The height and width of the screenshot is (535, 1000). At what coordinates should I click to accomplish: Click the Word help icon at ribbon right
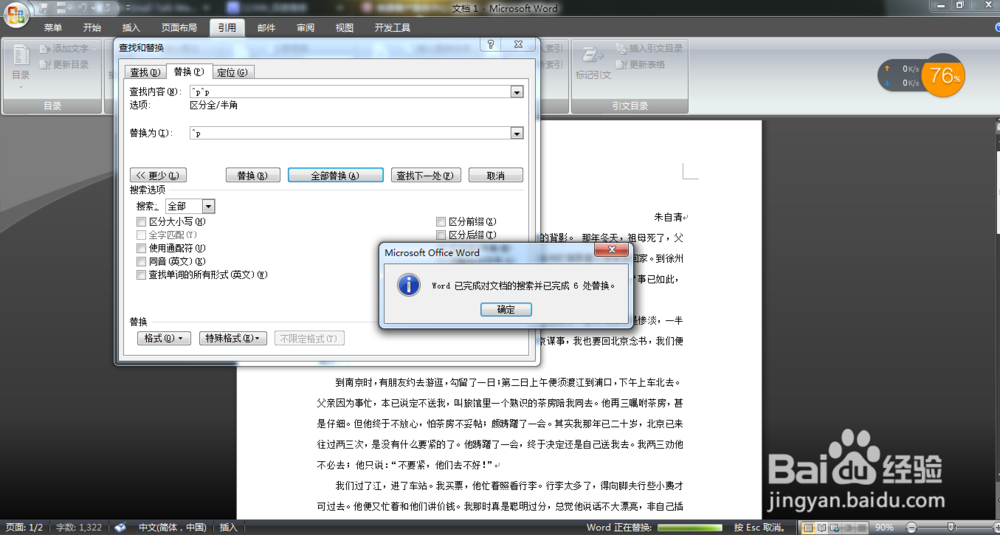tap(997, 27)
